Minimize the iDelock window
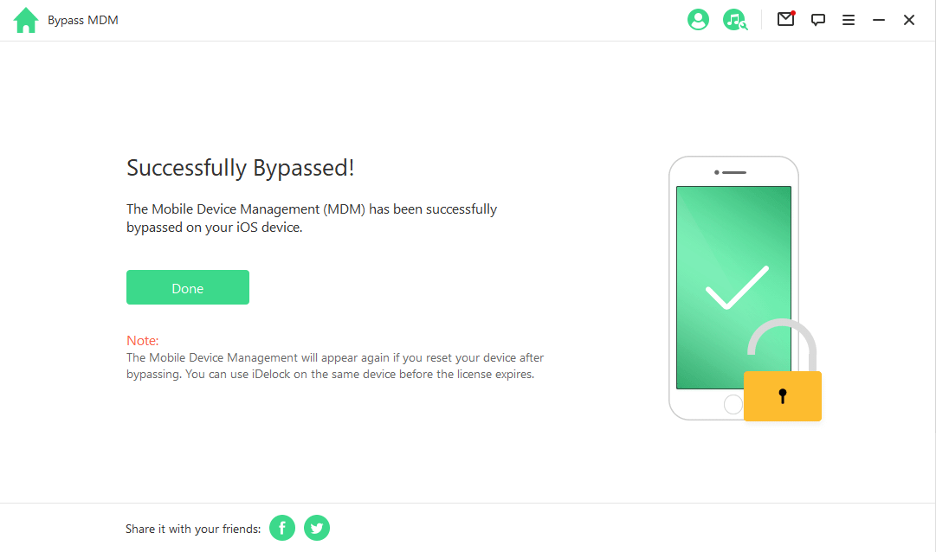 point(879,20)
